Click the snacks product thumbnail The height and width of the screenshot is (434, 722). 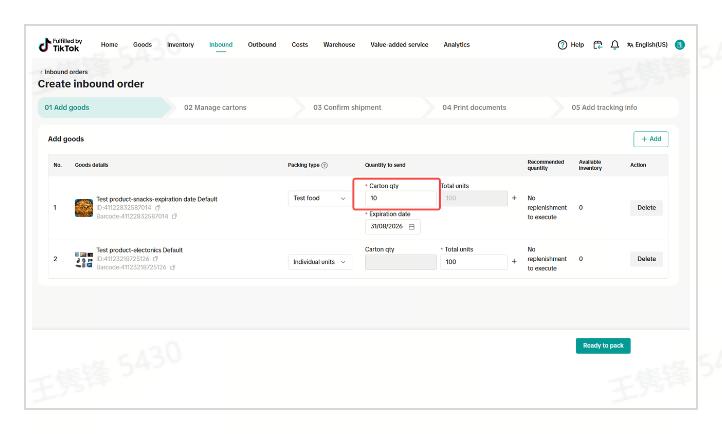(84, 208)
